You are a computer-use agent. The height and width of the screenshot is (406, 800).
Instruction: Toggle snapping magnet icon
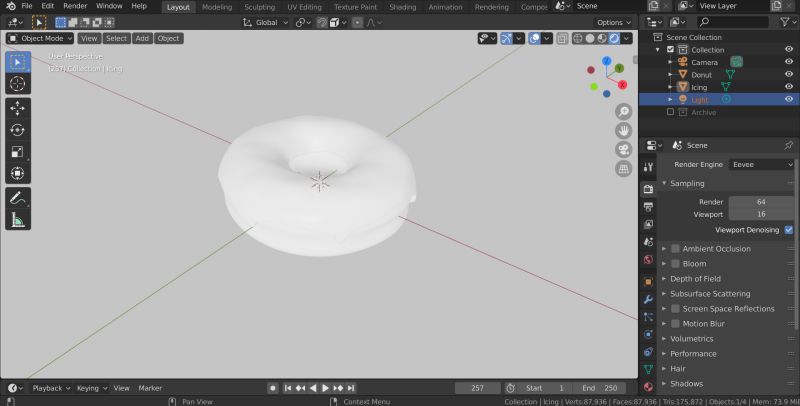click(322, 22)
